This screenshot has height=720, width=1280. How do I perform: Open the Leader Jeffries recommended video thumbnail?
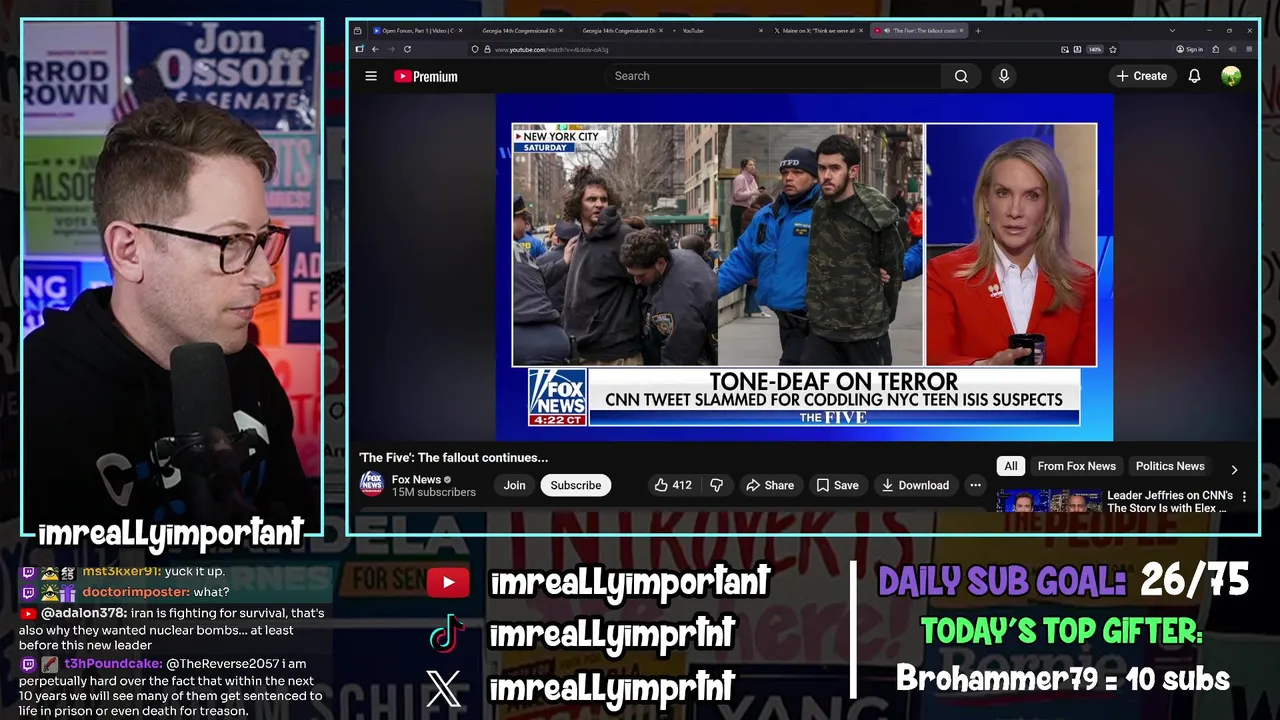click(x=1048, y=501)
